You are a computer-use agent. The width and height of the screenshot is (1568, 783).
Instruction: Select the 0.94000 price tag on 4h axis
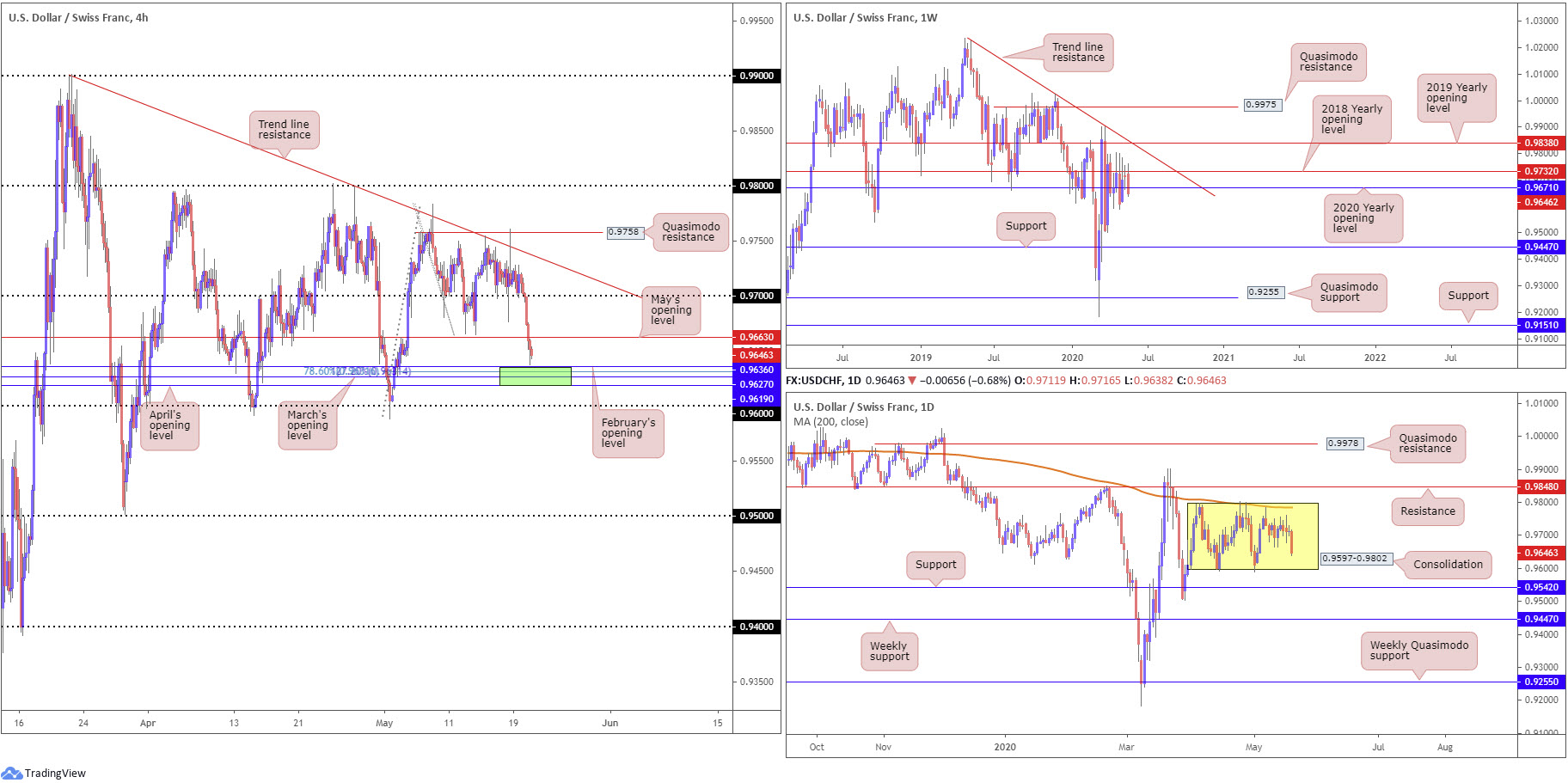(756, 627)
